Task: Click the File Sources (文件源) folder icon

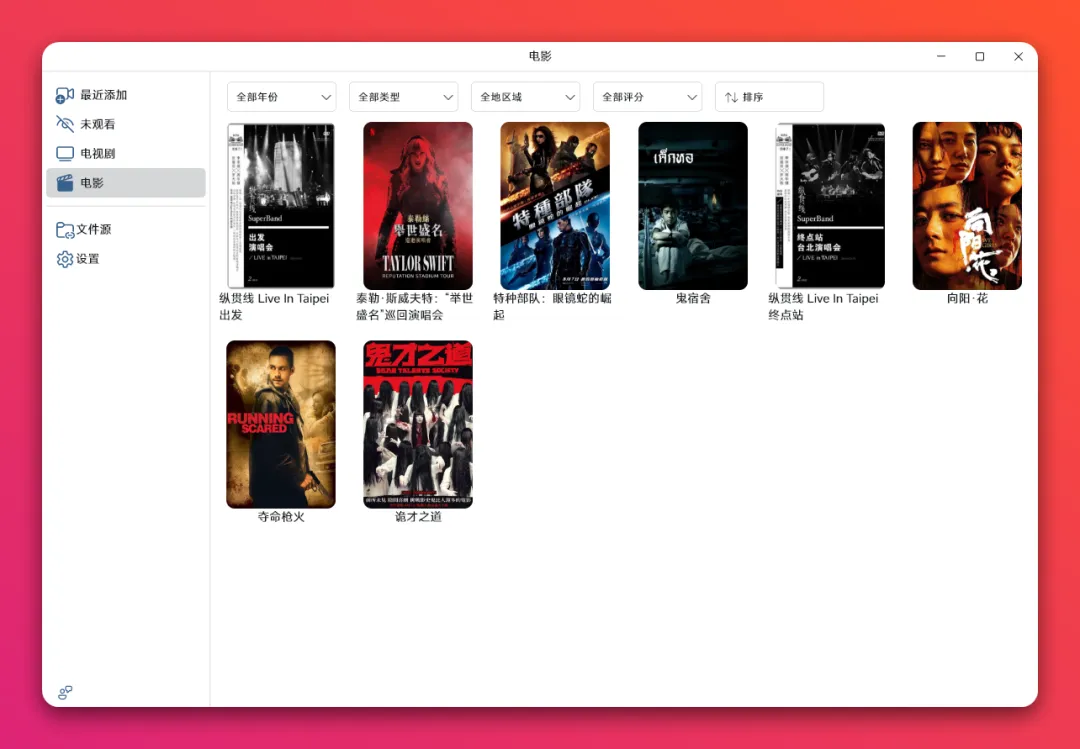Action: point(65,230)
